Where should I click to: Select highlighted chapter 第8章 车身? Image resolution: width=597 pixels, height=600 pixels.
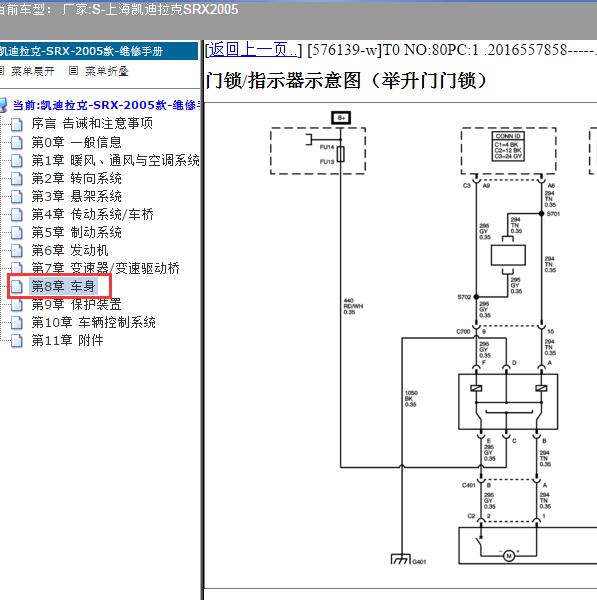point(63,286)
